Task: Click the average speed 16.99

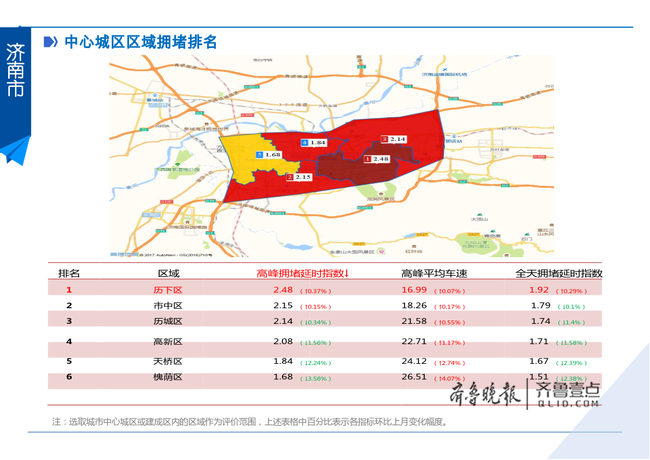Action: pyautogui.click(x=414, y=290)
